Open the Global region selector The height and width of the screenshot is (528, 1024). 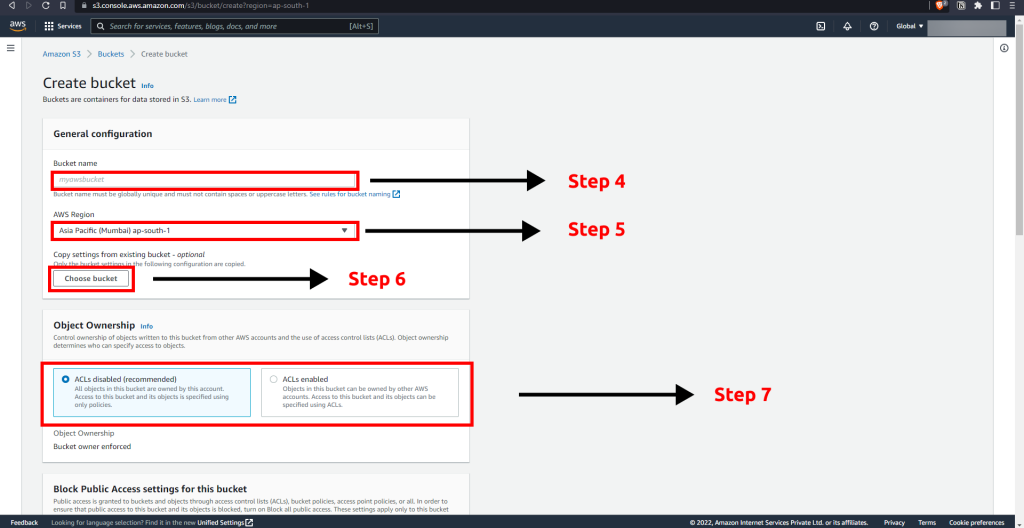[x=910, y=26]
